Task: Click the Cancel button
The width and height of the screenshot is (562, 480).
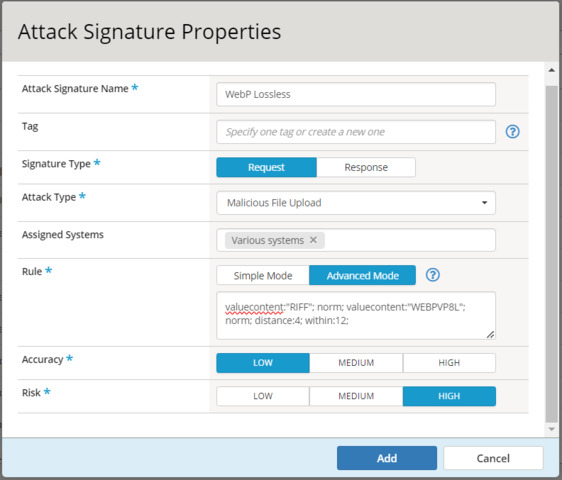Action: pos(493,458)
